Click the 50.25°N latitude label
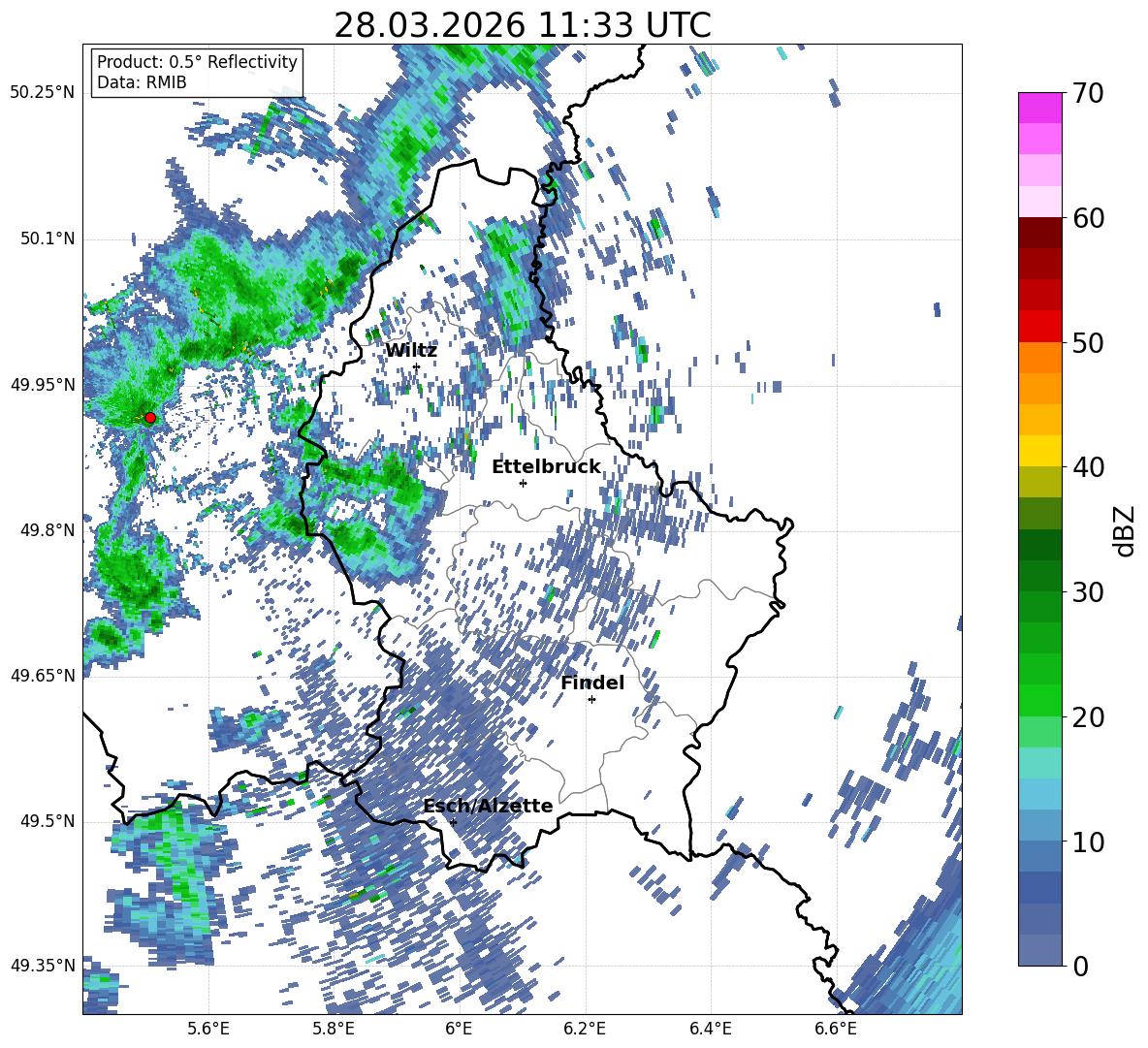 click(x=43, y=93)
